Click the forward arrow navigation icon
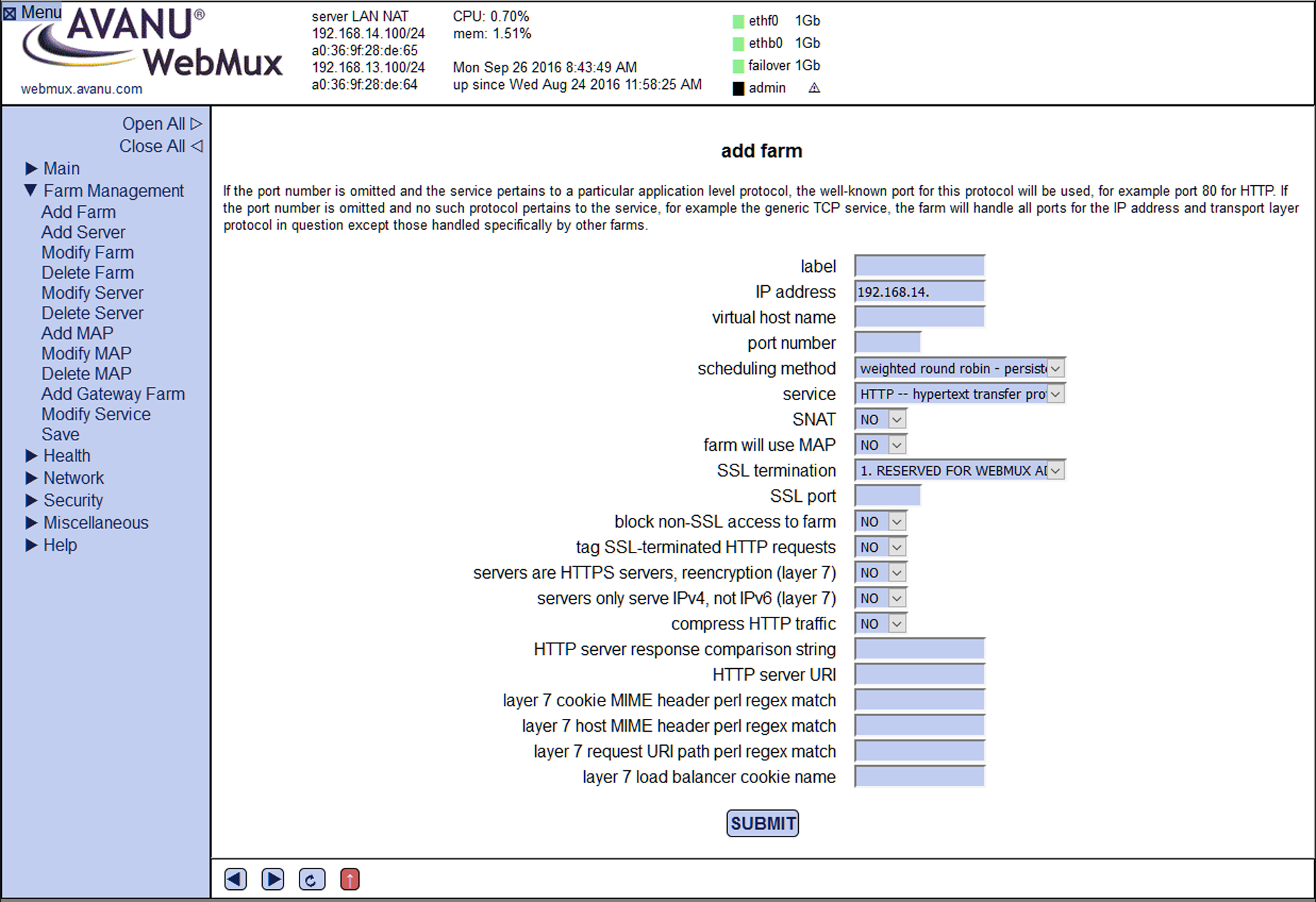This screenshot has width=1316, height=902. 273,879
